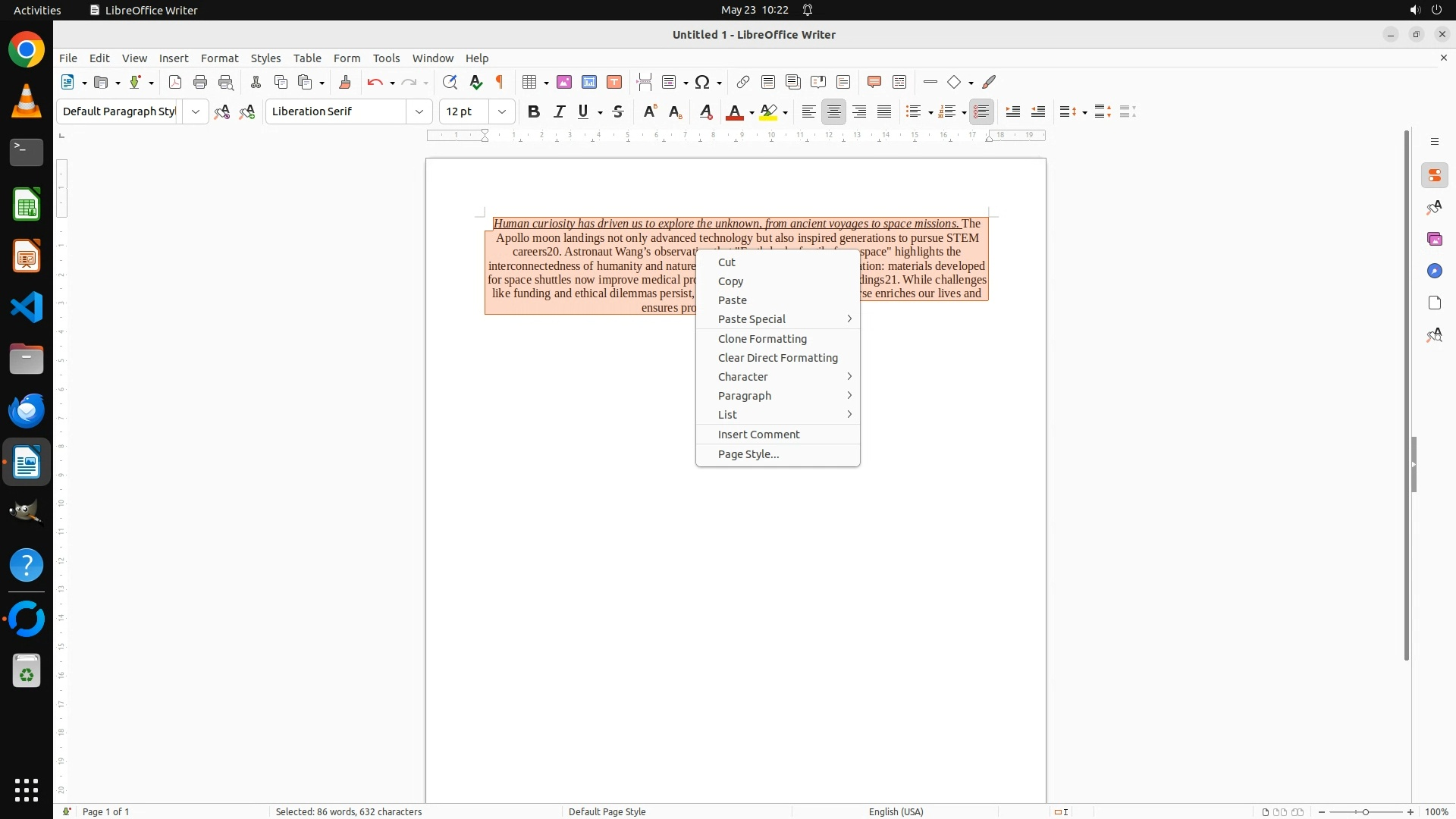Toggle Bold formatting button
1456x819 pixels.
534,111
